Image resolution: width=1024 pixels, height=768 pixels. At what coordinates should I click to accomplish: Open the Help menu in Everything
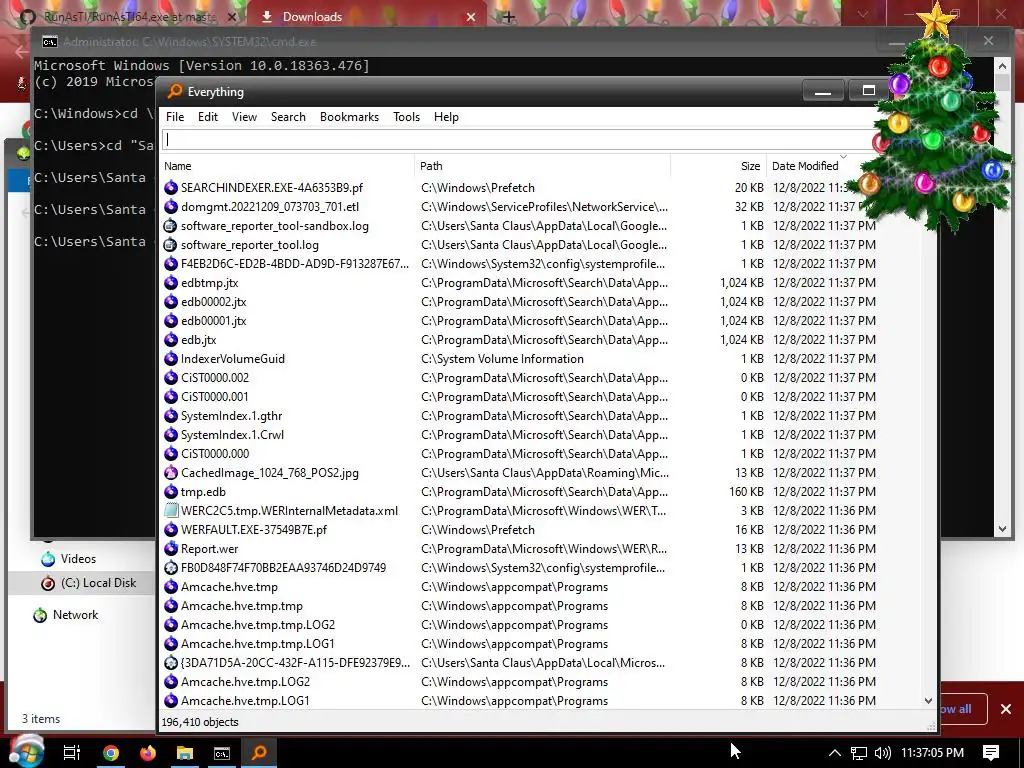[446, 117]
